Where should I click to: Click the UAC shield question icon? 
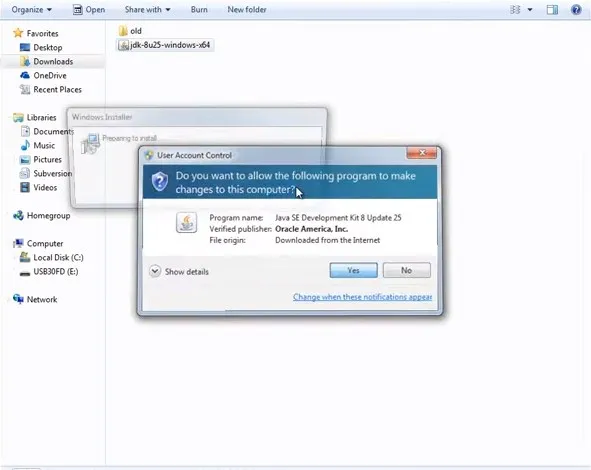(160, 182)
